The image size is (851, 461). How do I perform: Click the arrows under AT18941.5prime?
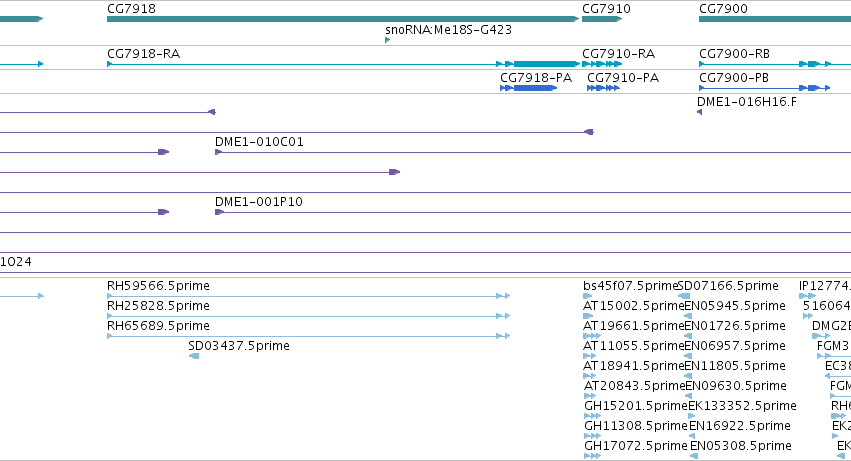[589, 376]
